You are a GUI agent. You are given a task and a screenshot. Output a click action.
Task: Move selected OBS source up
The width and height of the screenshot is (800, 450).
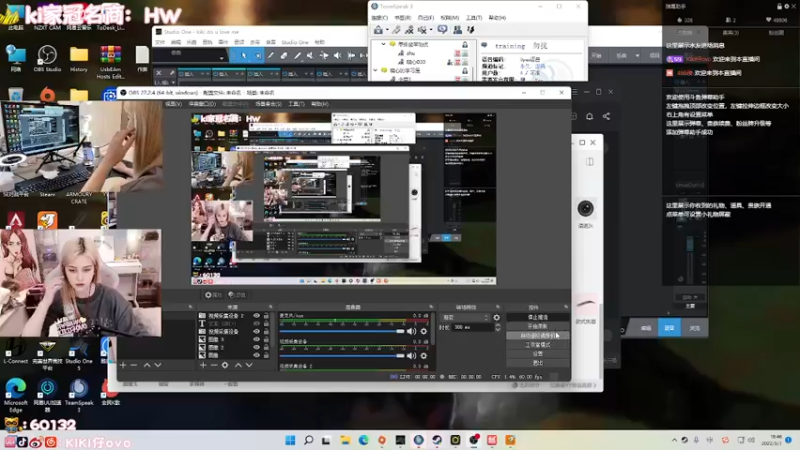pos(238,365)
